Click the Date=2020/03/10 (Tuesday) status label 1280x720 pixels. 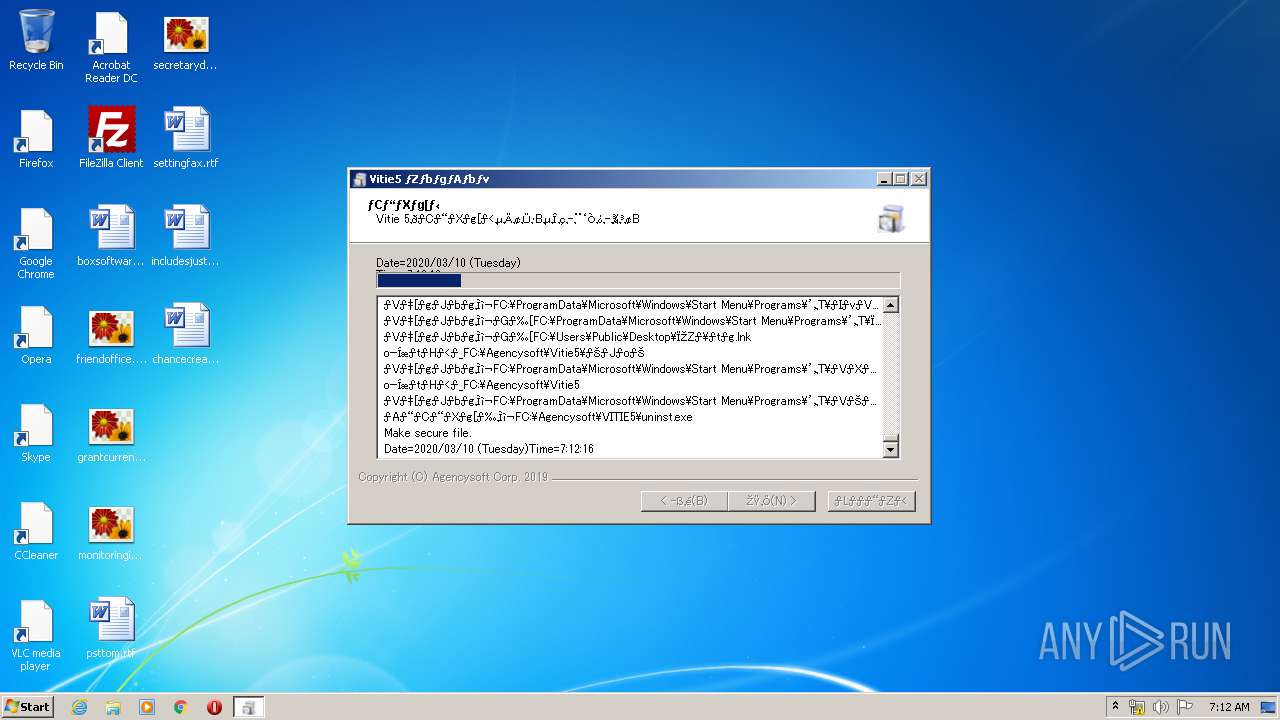(x=448, y=263)
